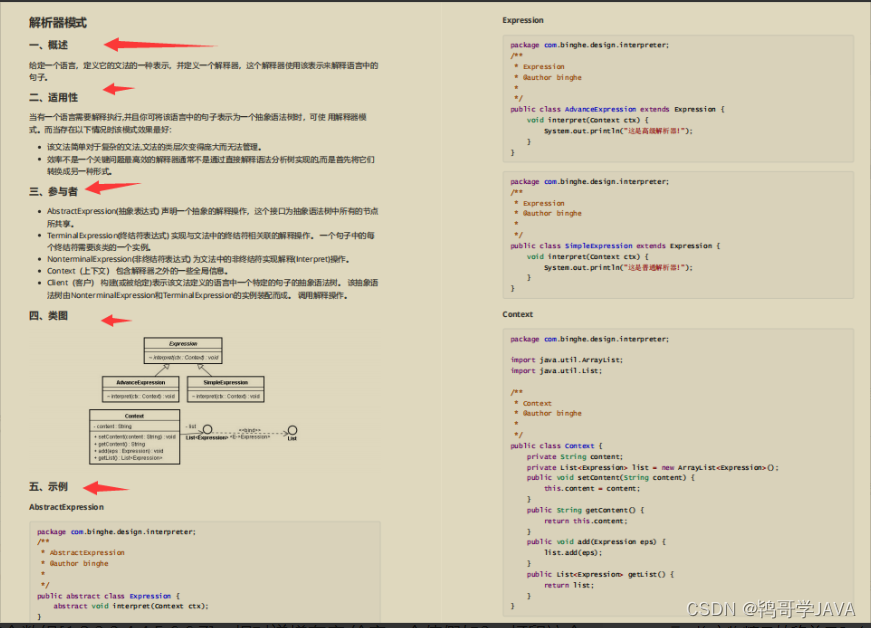Click the heading 四、类图

48,316
